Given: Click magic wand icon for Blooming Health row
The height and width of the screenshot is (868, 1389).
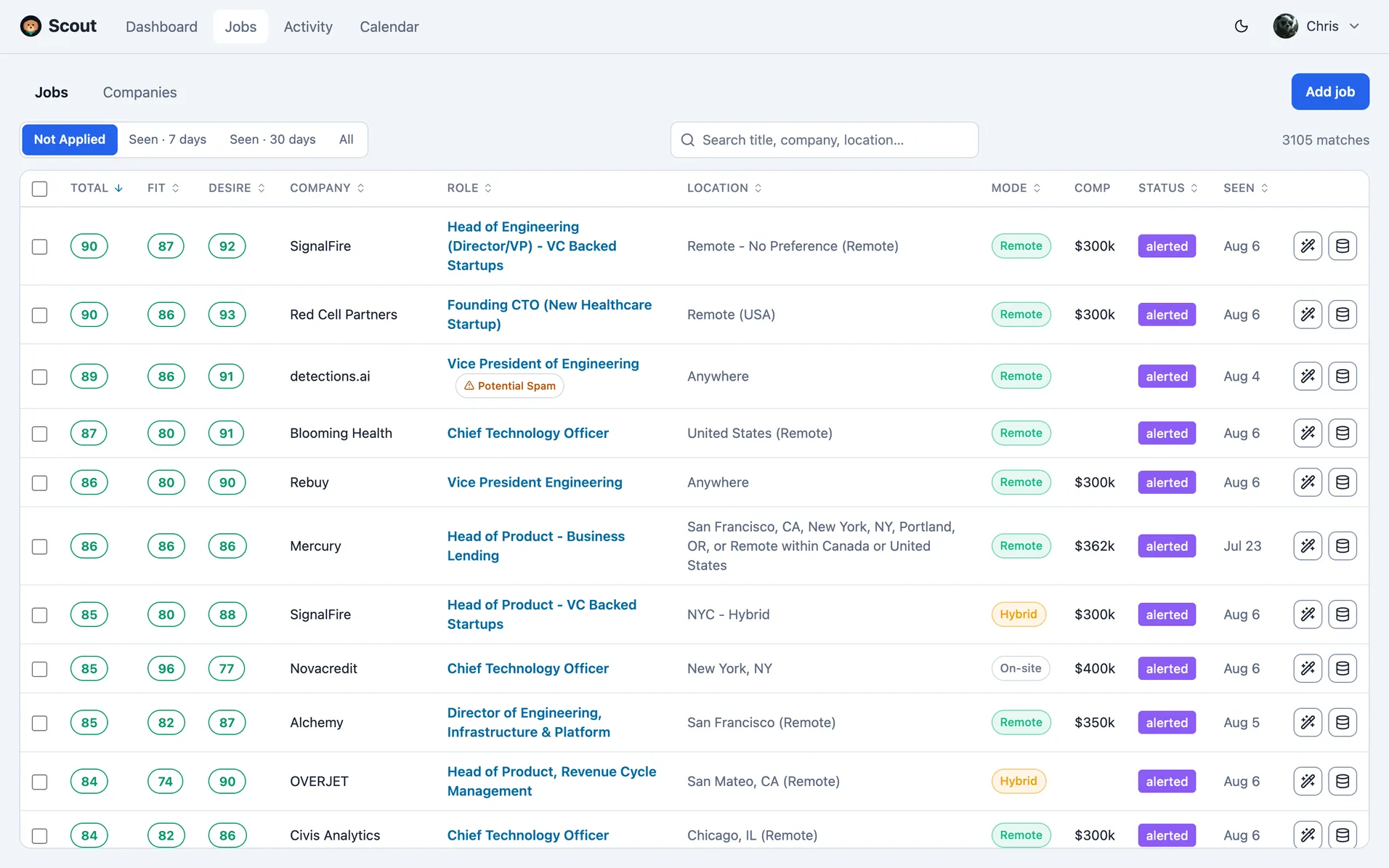Looking at the screenshot, I should 1308,433.
